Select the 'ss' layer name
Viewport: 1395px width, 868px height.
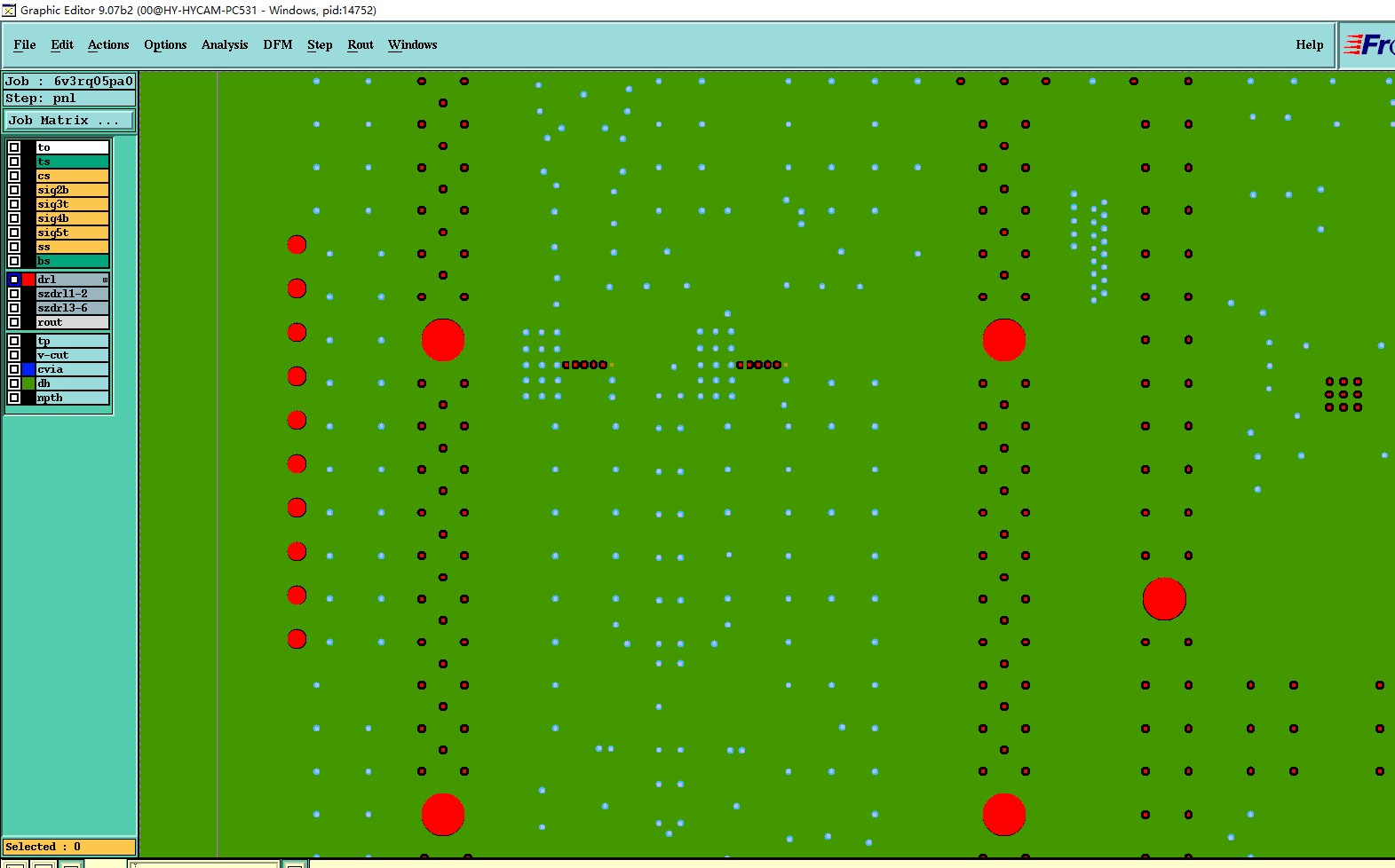73,247
